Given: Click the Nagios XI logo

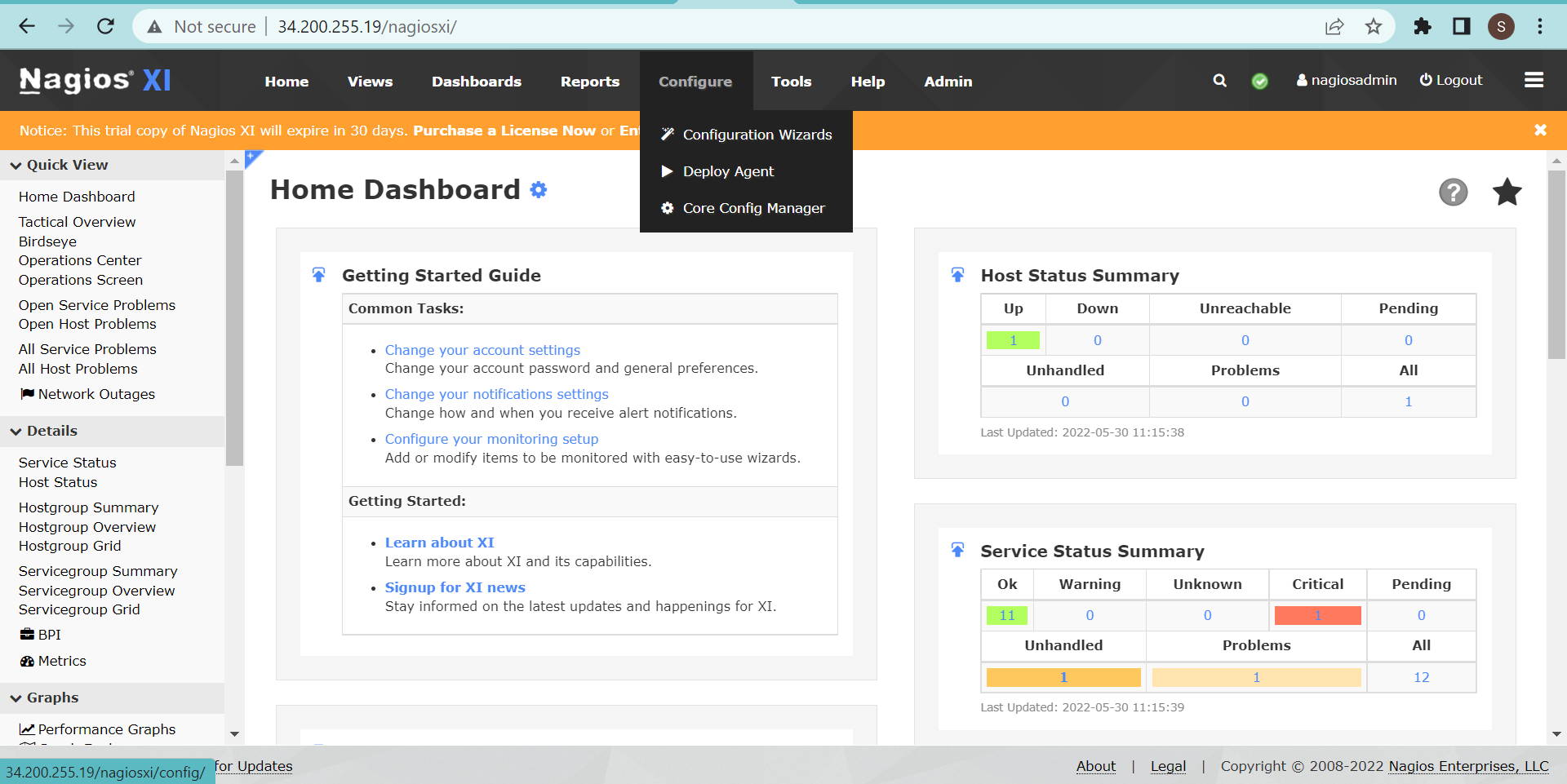Looking at the screenshot, I should pyautogui.click(x=95, y=80).
